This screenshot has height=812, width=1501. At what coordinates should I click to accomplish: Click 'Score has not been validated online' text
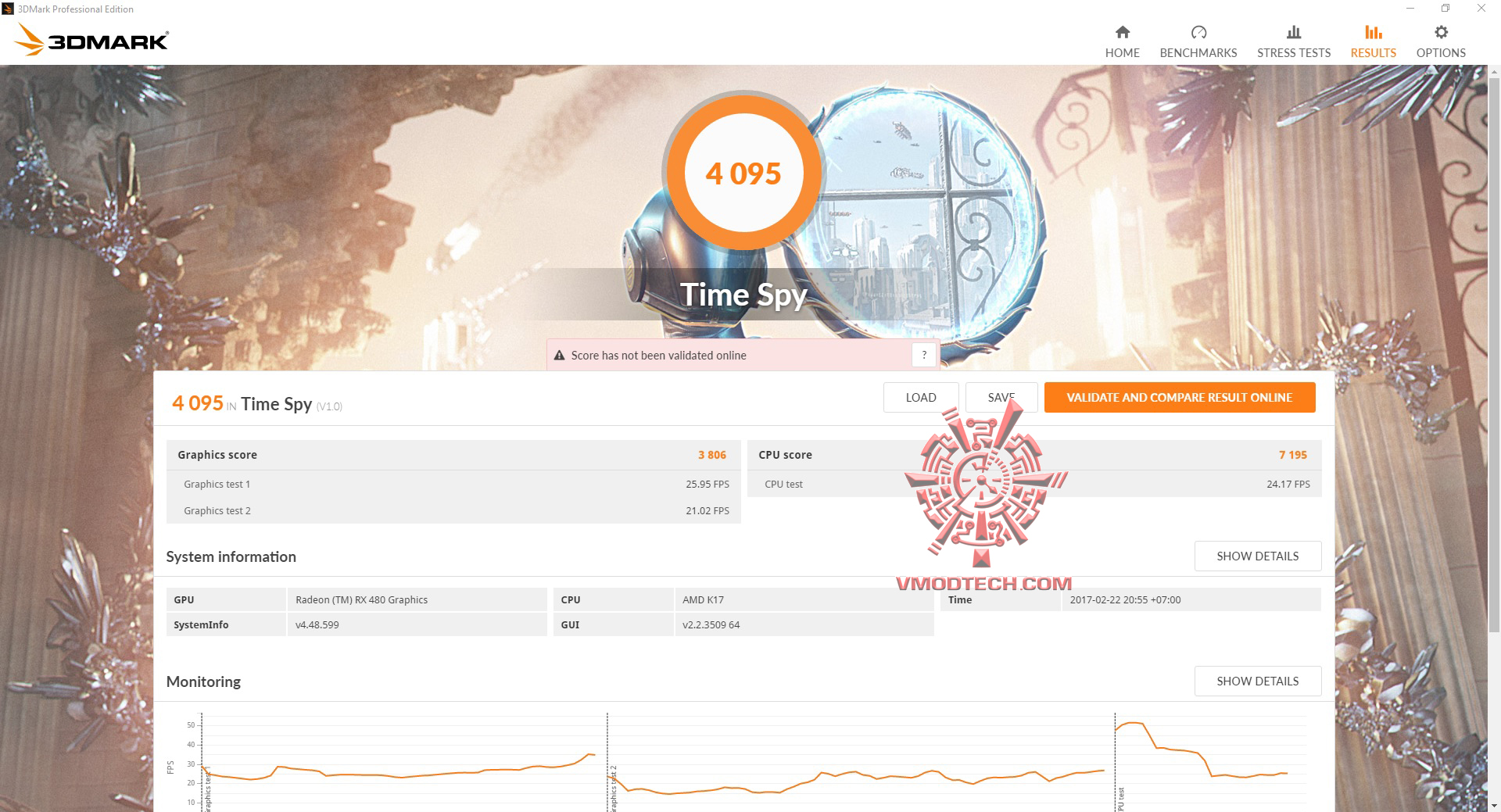(658, 356)
